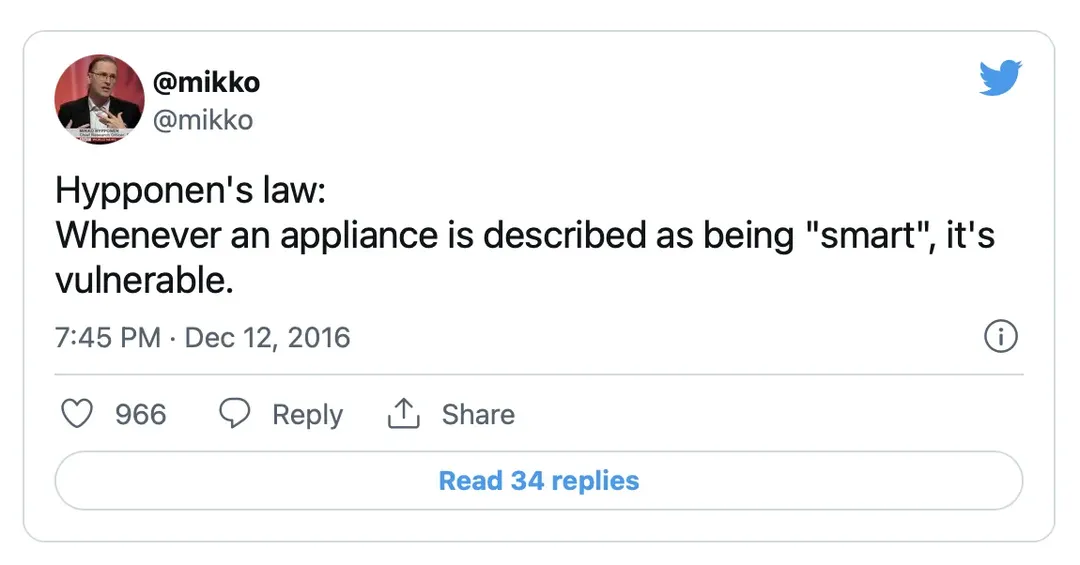Click the gray @mikko handle
The width and height of the screenshot is (1080, 565).
pyautogui.click(x=202, y=120)
